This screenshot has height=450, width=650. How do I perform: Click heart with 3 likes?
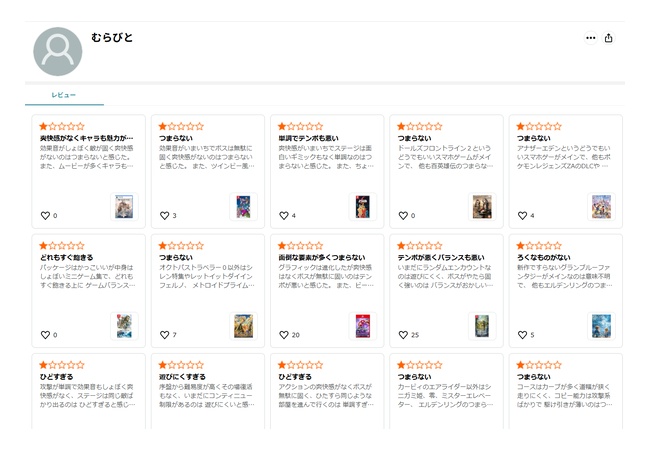point(165,215)
